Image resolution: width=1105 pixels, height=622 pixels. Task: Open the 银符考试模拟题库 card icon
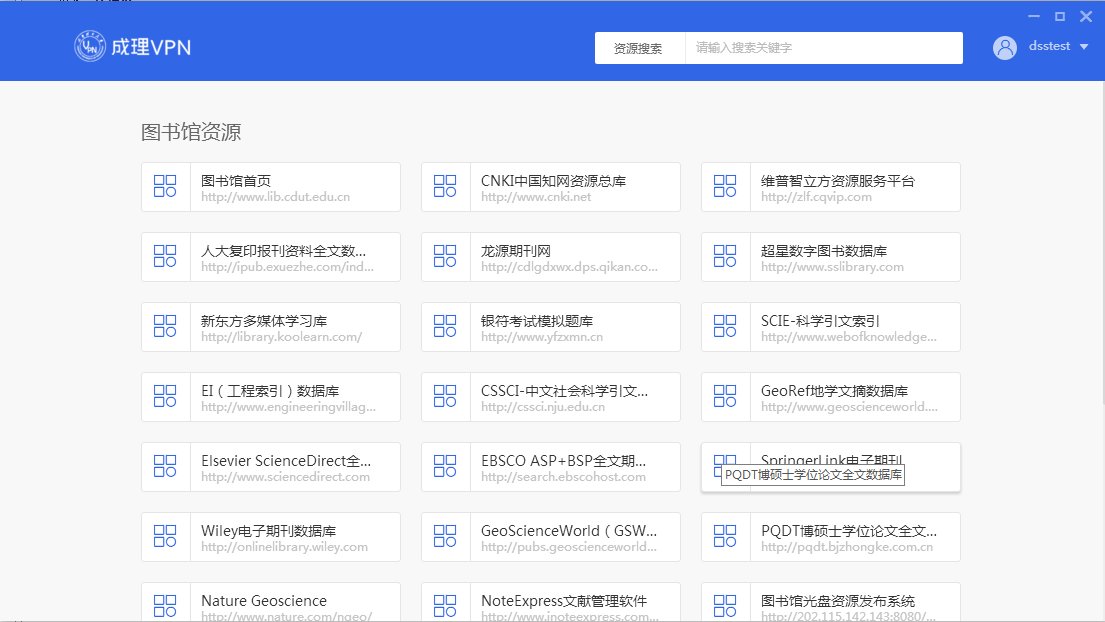445,326
